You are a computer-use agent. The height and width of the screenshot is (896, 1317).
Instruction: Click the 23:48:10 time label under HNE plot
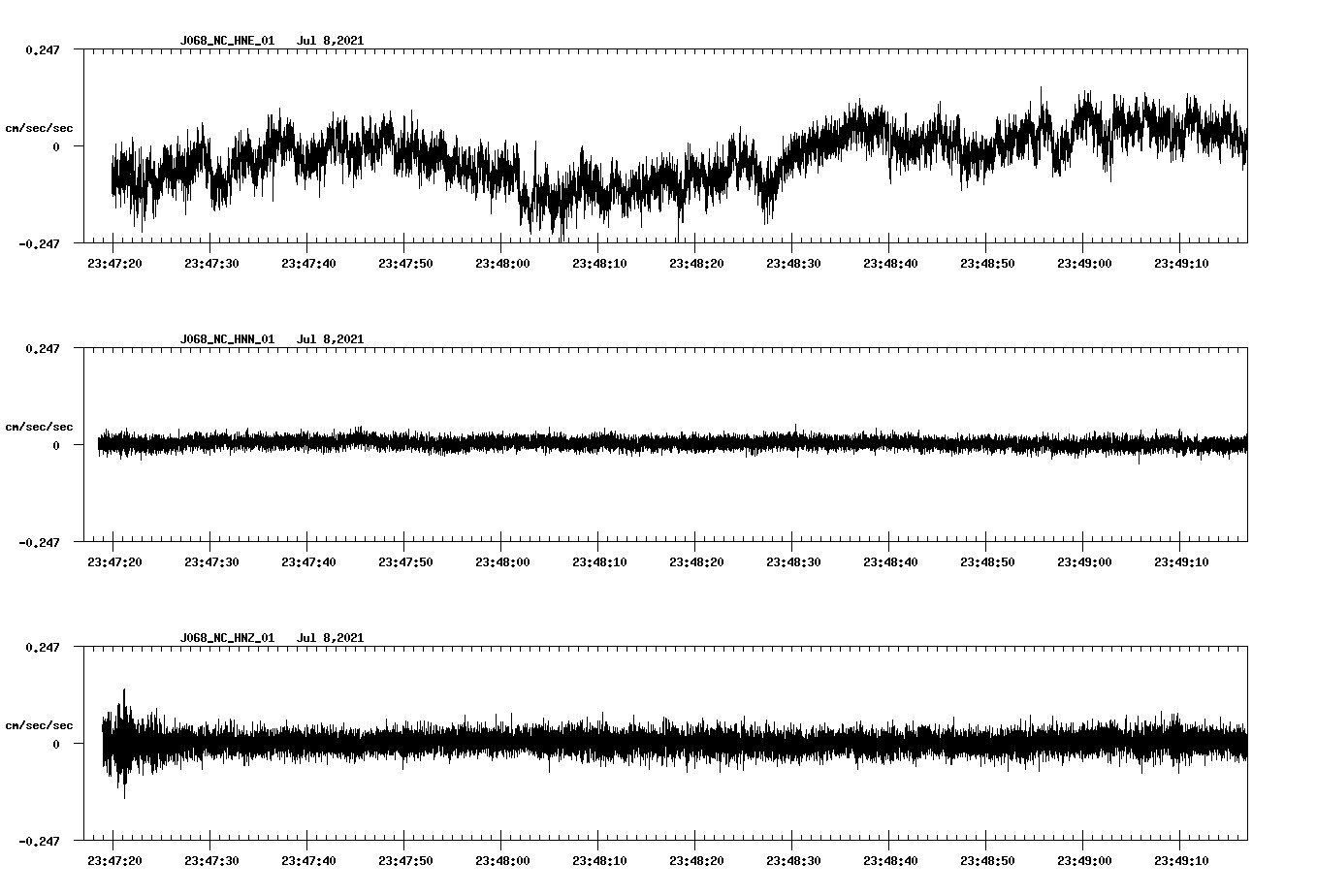click(599, 263)
